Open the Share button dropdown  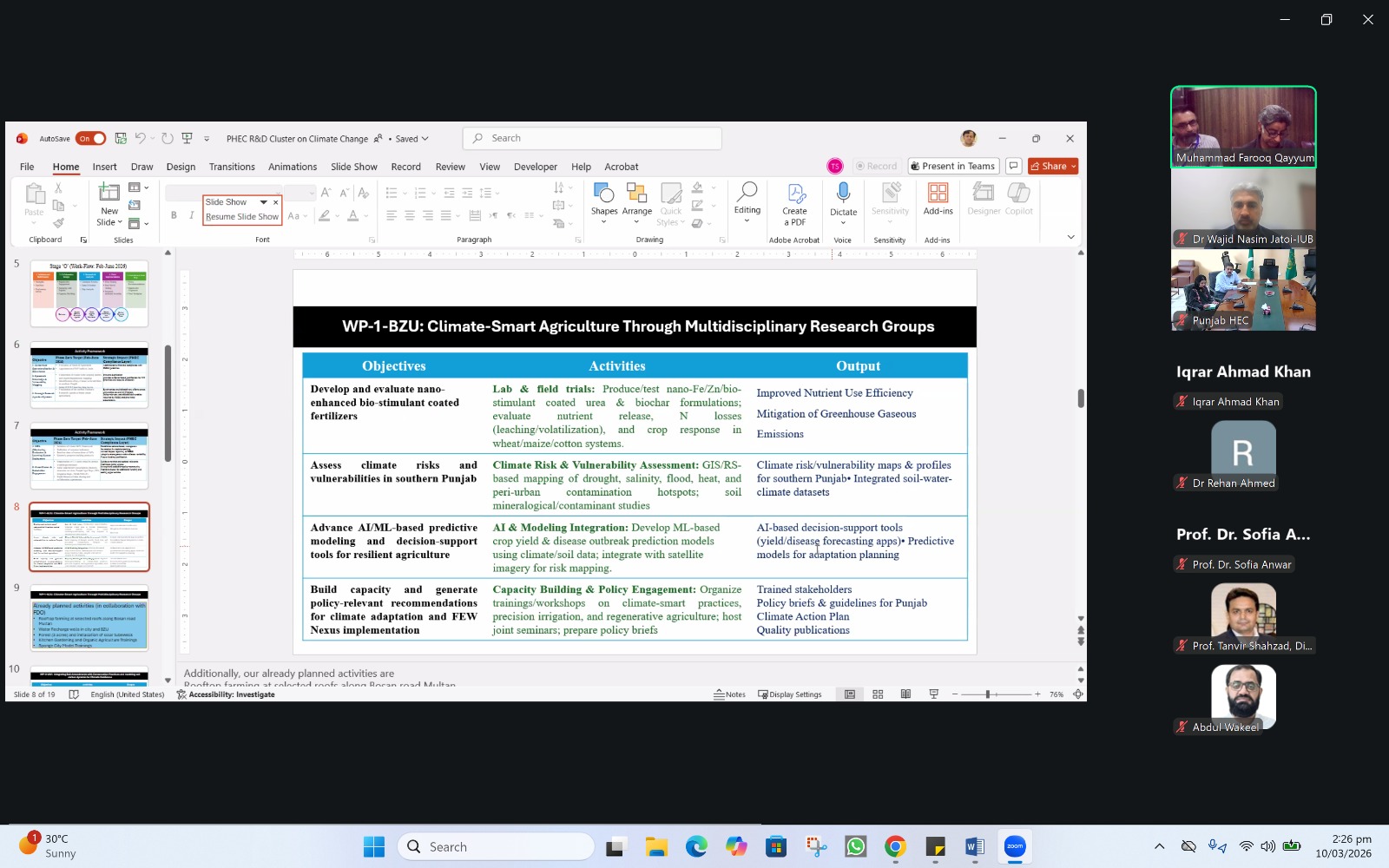click(1074, 167)
